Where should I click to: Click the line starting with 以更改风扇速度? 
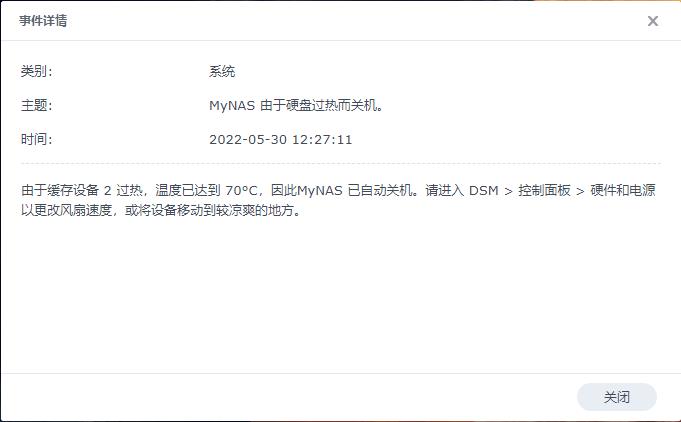[x=161, y=210]
